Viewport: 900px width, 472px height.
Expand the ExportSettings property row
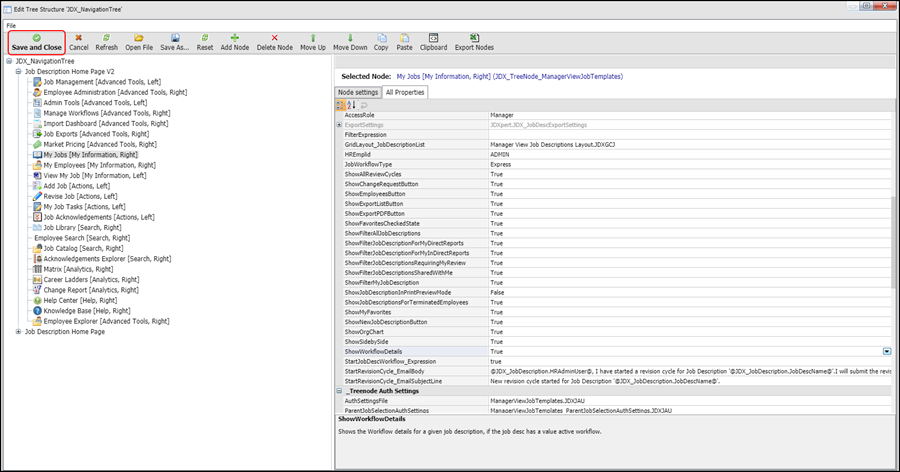(339, 124)
